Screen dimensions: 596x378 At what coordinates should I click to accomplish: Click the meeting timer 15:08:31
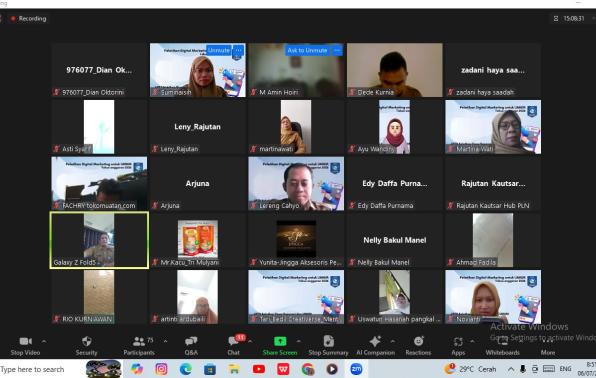574,18
